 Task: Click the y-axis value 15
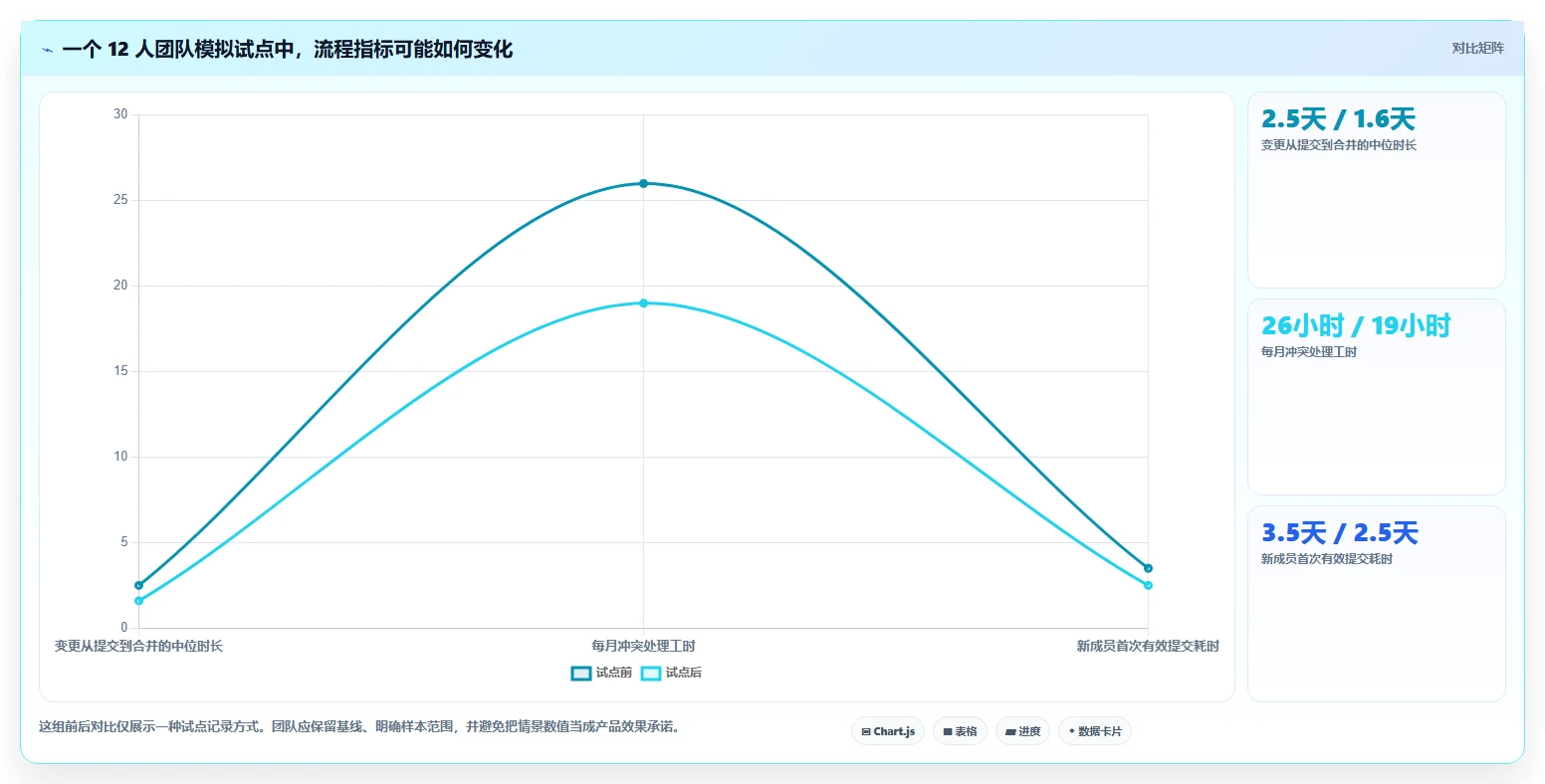point(120,371)
